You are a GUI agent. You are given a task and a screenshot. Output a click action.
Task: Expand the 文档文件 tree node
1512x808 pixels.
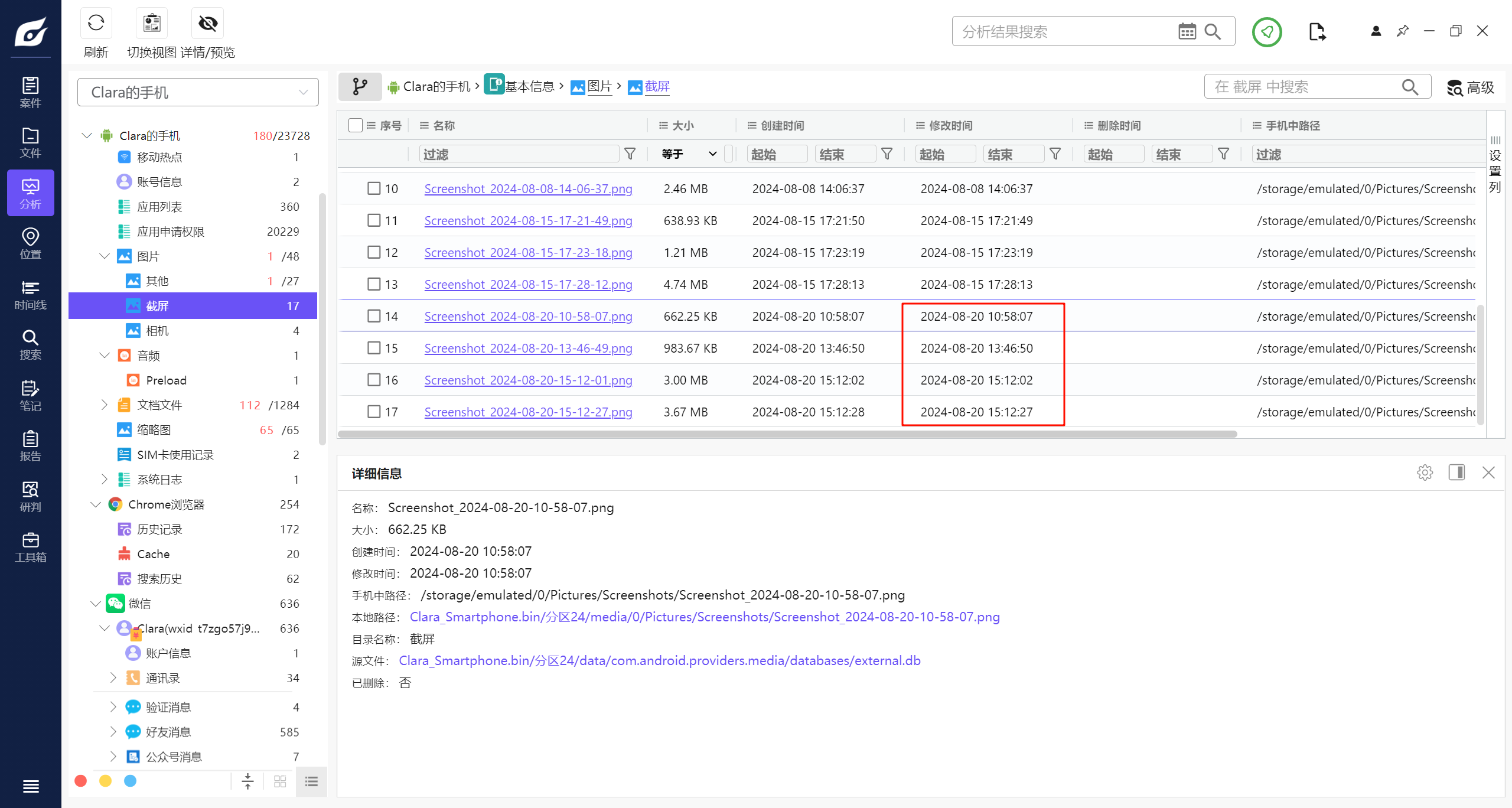point(105,405)
